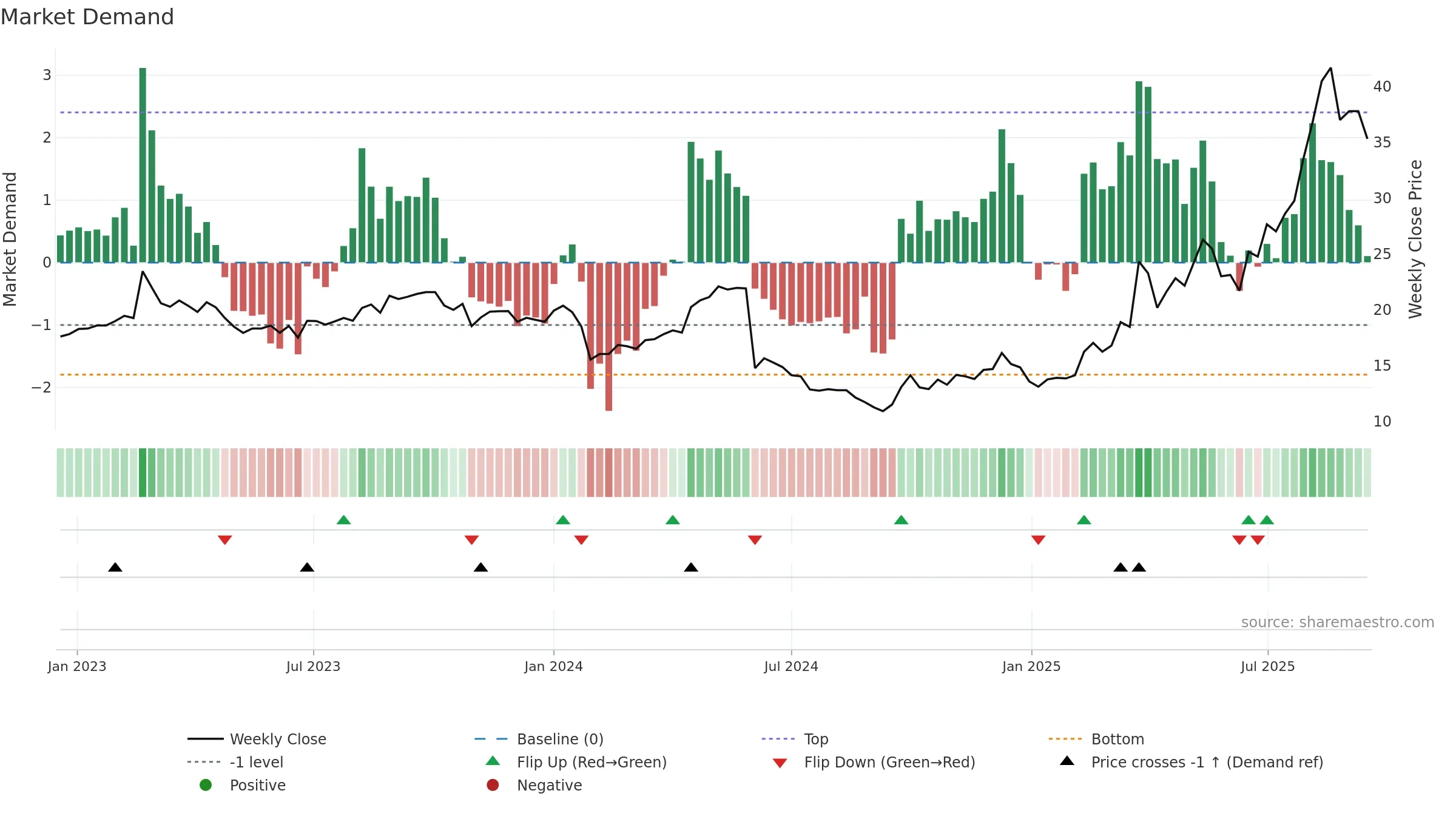Click the price line peak above 40
Viewport: 1456px width, 819px height.
pyautogui.click(x=1330, y=69)
